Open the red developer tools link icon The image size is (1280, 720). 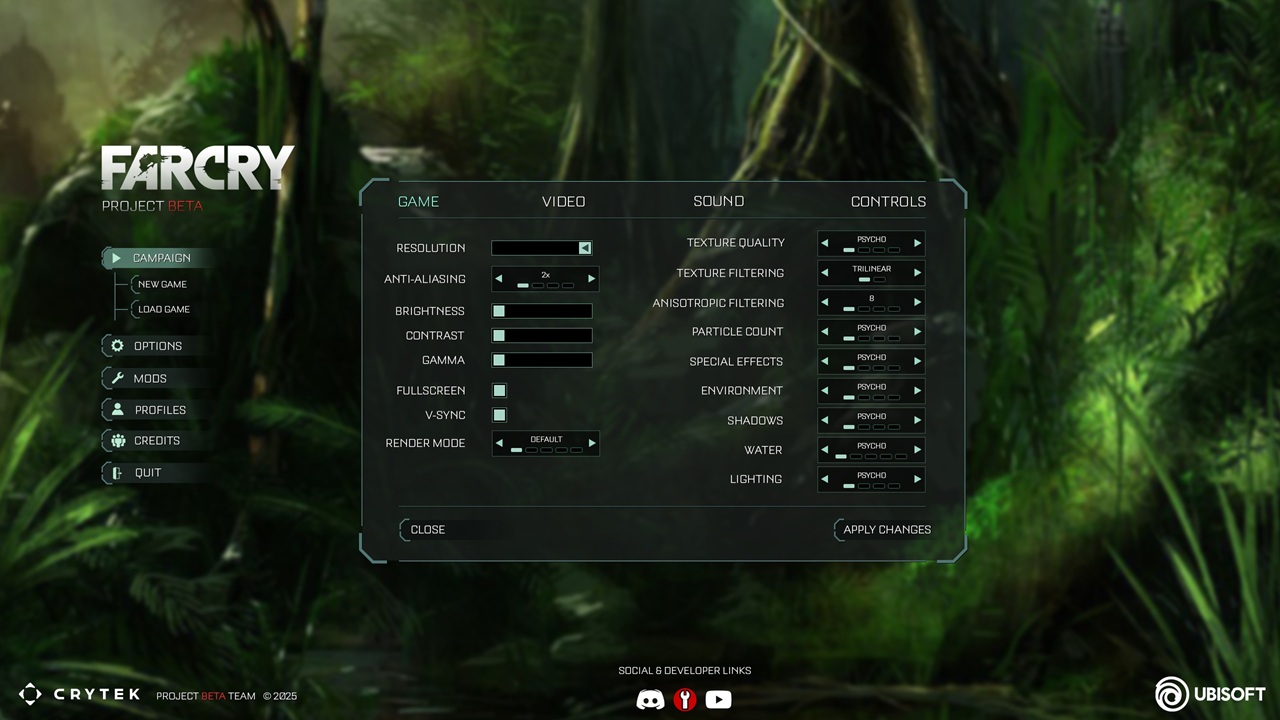(x=685, y=700)
